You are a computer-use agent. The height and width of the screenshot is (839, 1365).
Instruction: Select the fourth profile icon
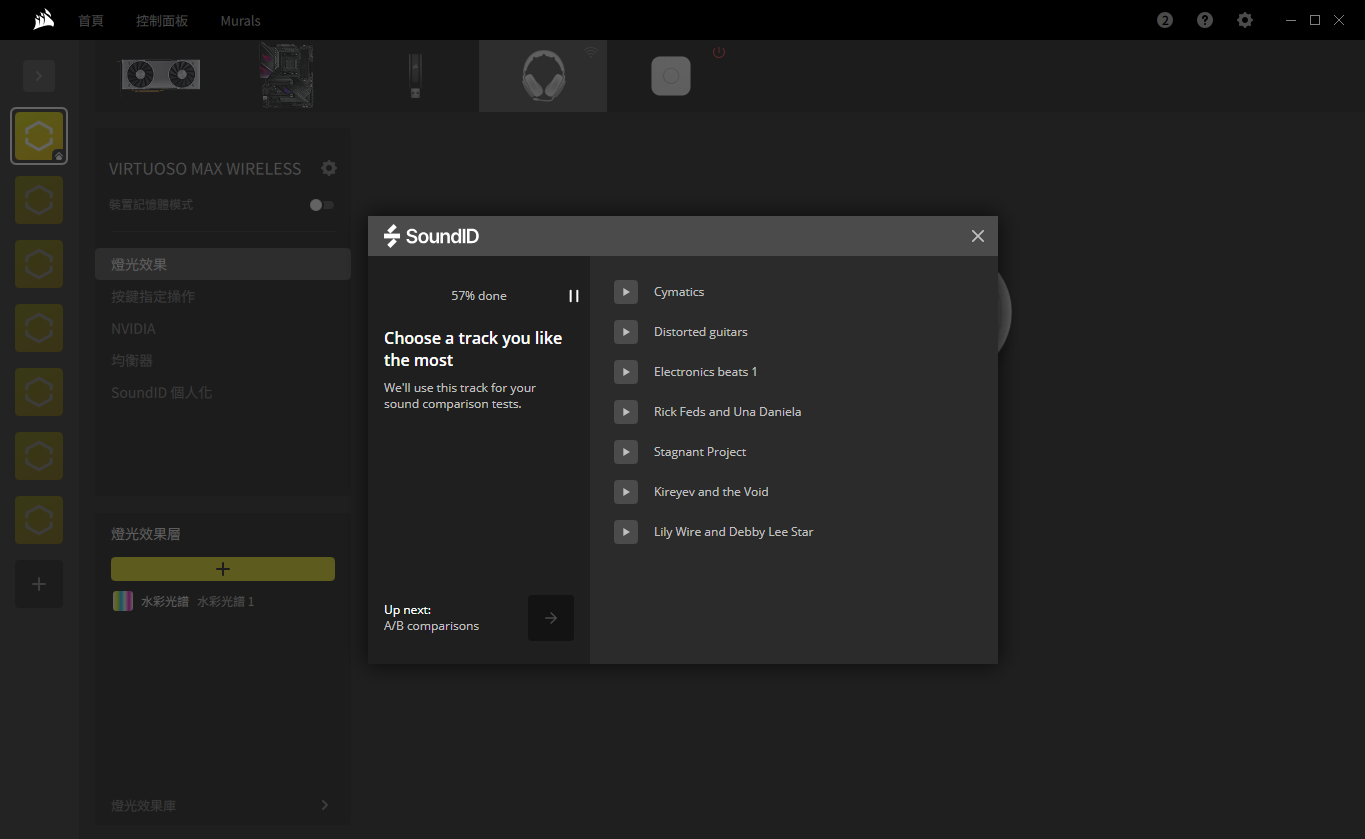(x=39, y=328)
